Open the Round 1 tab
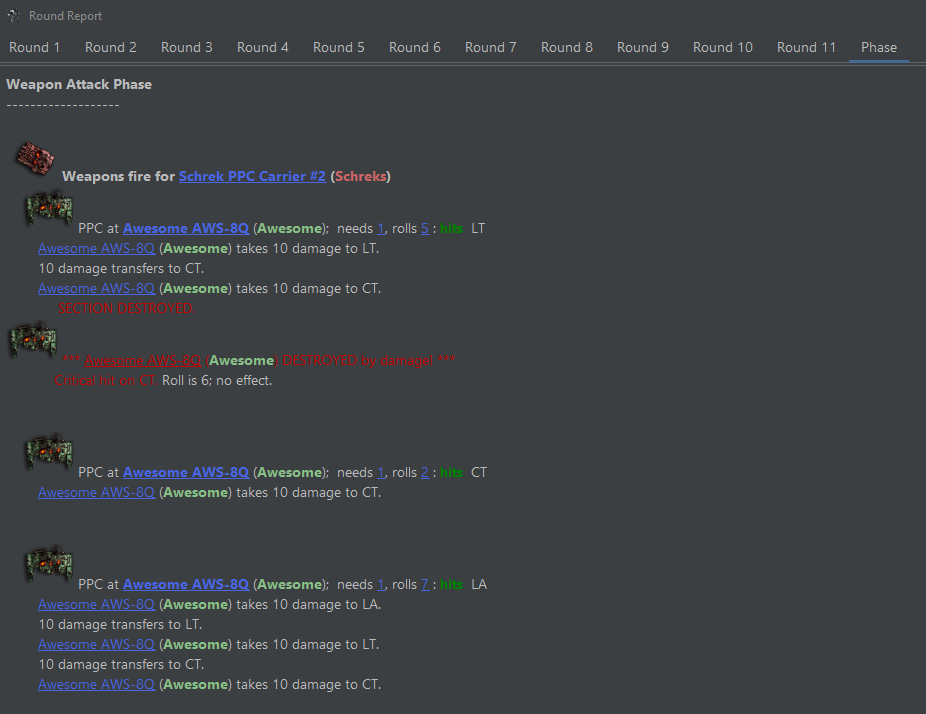The width and height of the screenshot is (926, 714). click(34, 47)
